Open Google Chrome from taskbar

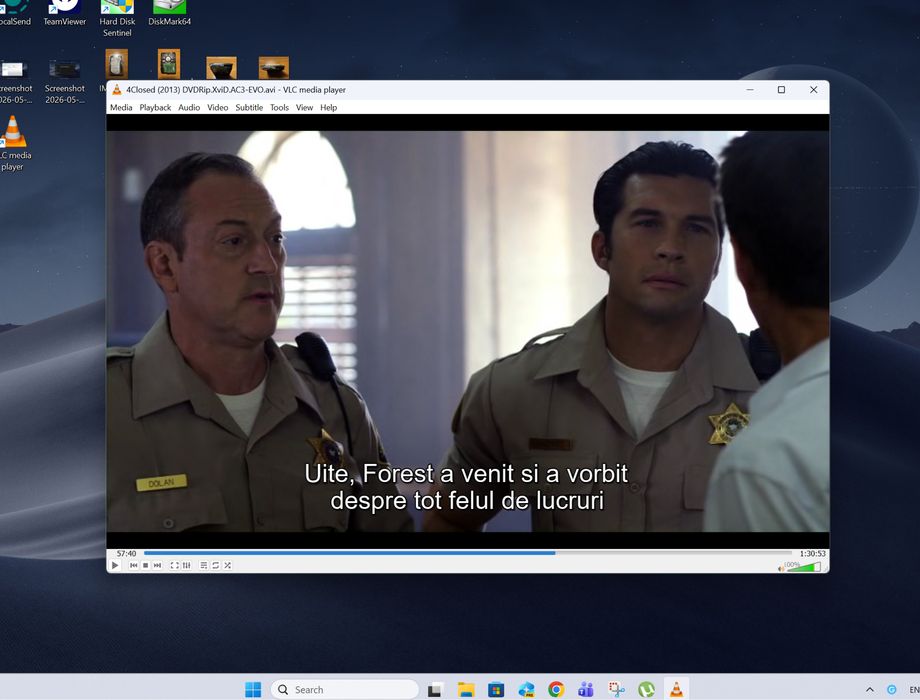click(x=556, y=689)
